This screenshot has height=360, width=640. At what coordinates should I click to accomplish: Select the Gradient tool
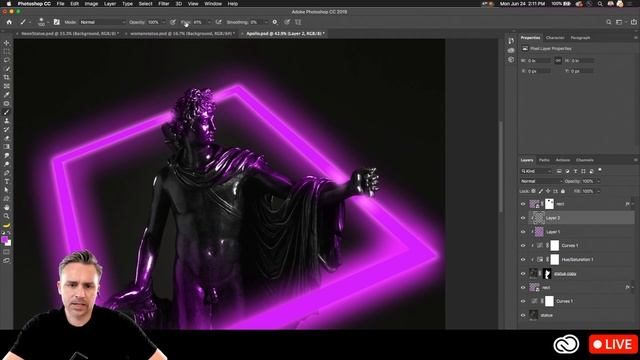pyautogui.click(x=7, y=147)
